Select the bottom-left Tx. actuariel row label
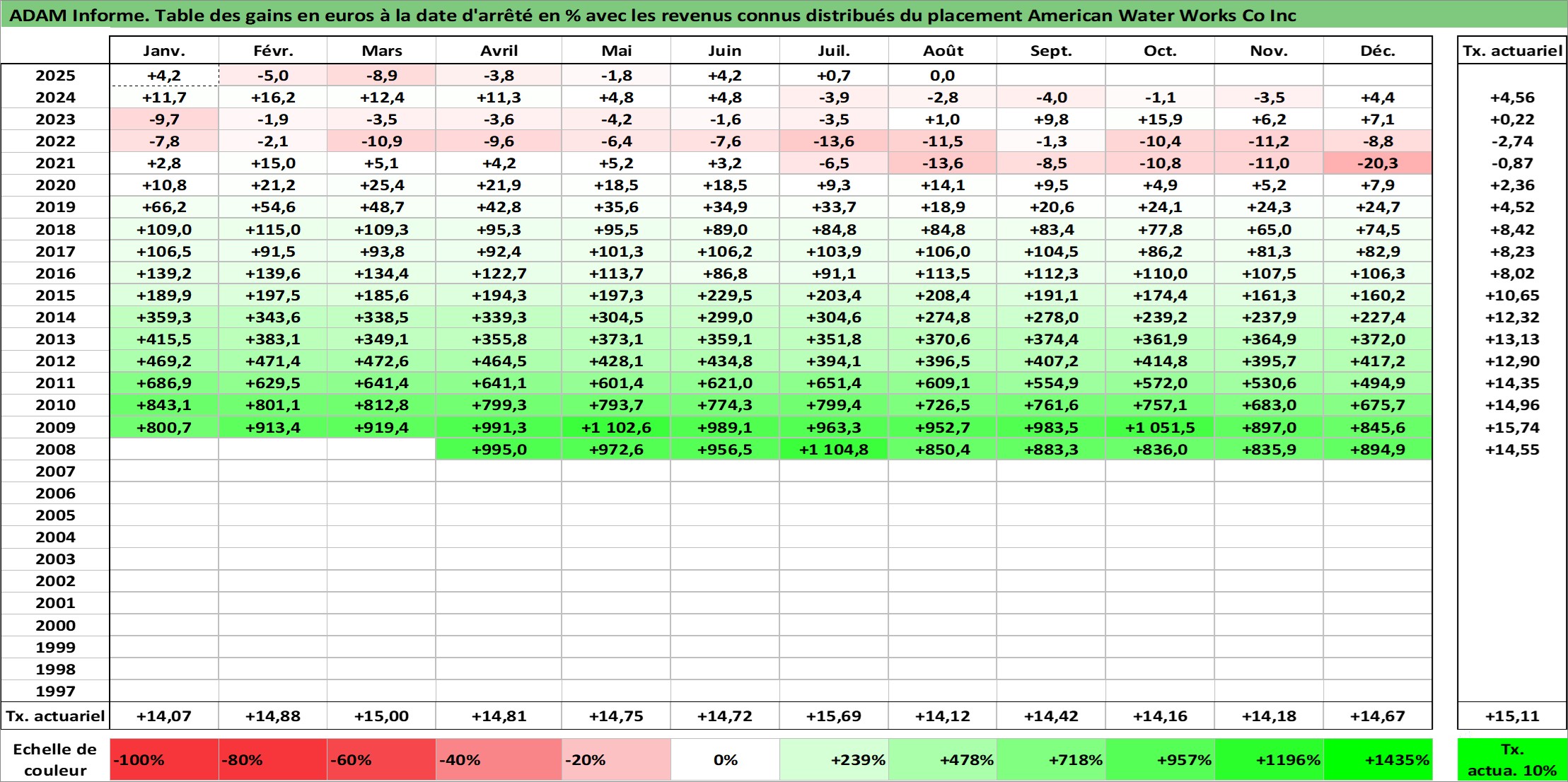The height and width of the screenshot is (782, 1568). [x=55, y=716]
